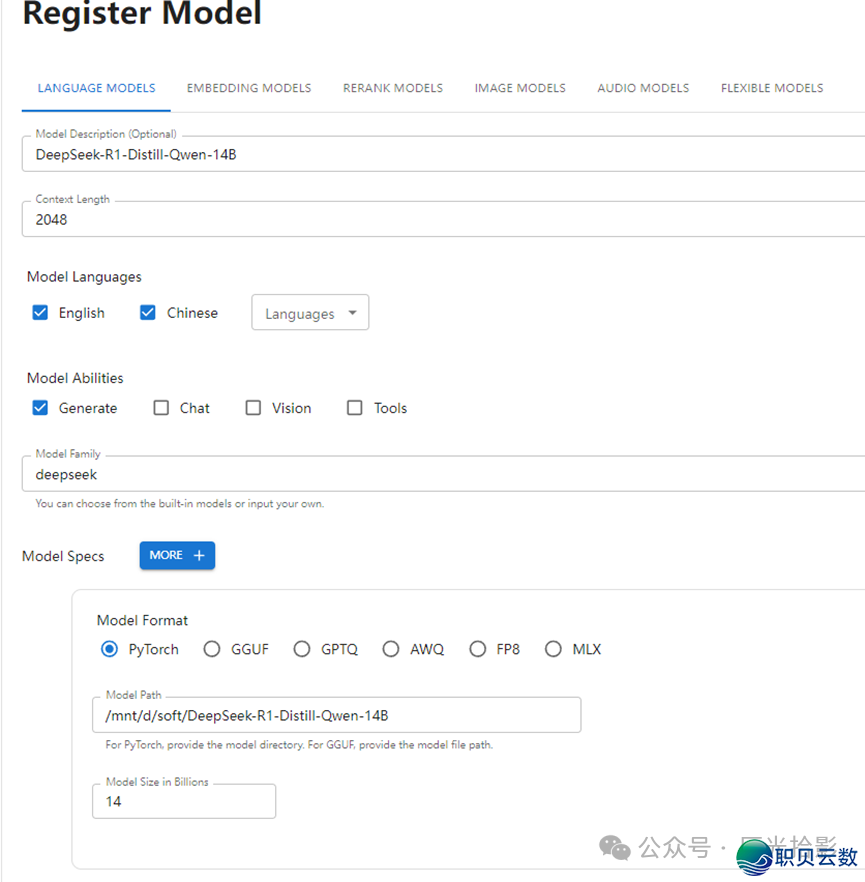Click the Model Languages label

click(84, 277)
